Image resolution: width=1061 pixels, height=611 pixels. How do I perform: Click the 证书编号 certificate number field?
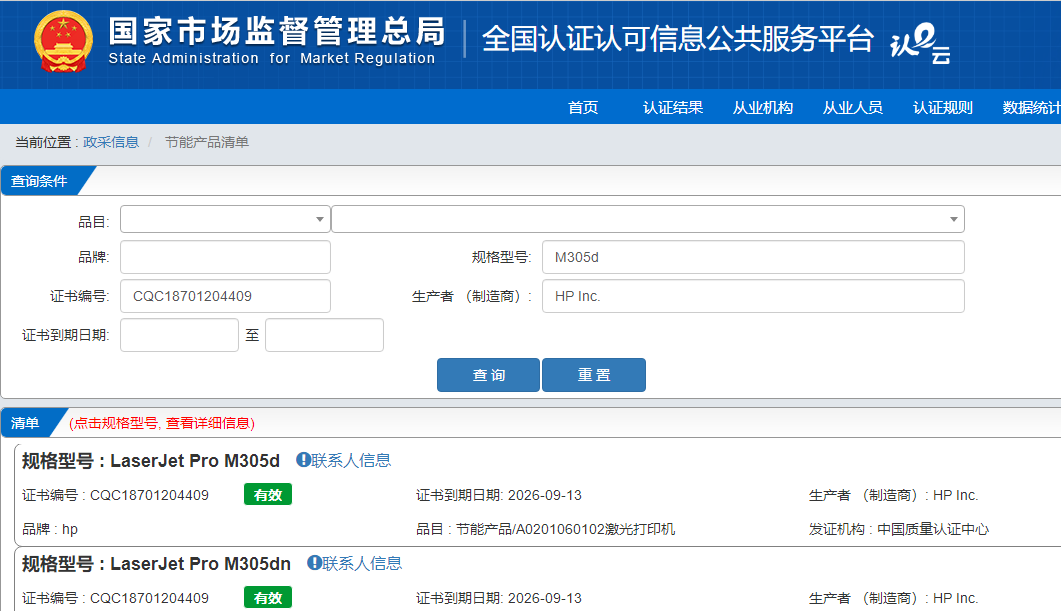225,296
